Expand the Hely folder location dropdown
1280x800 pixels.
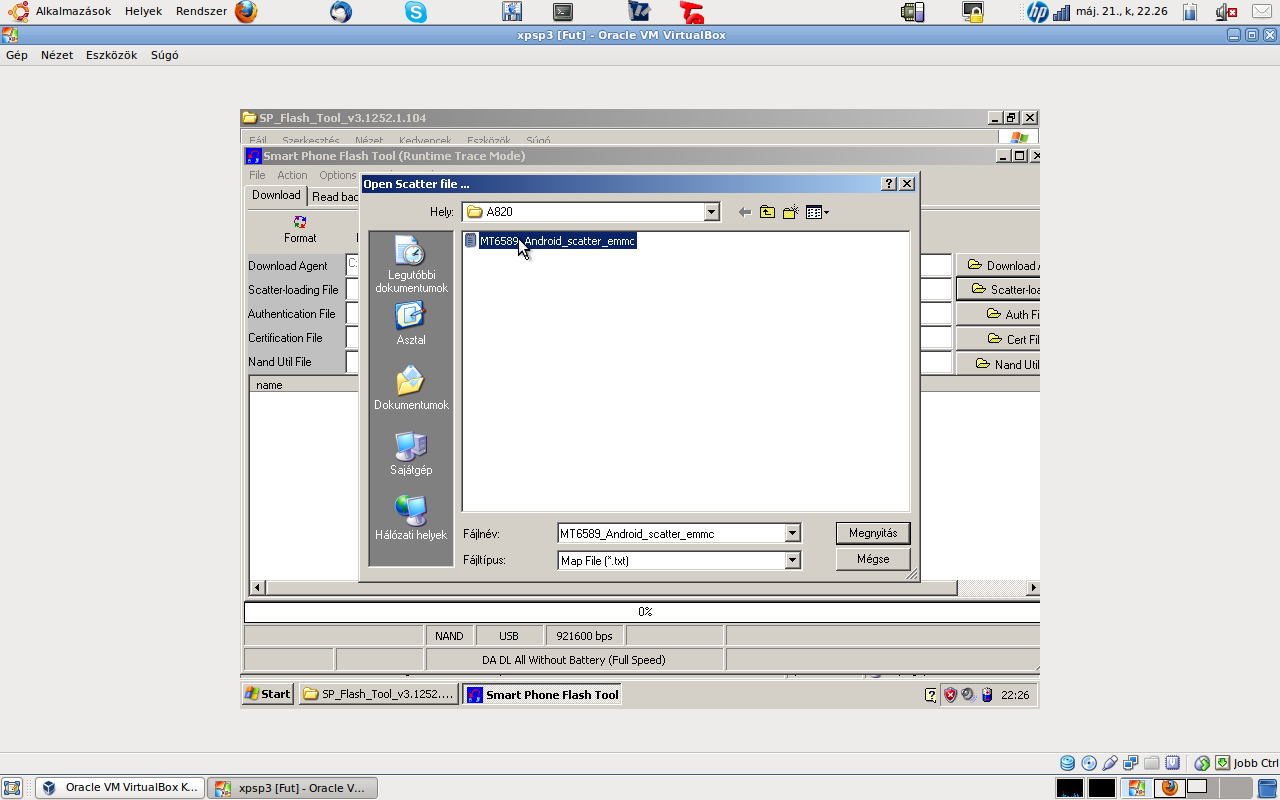pos(711,212)
